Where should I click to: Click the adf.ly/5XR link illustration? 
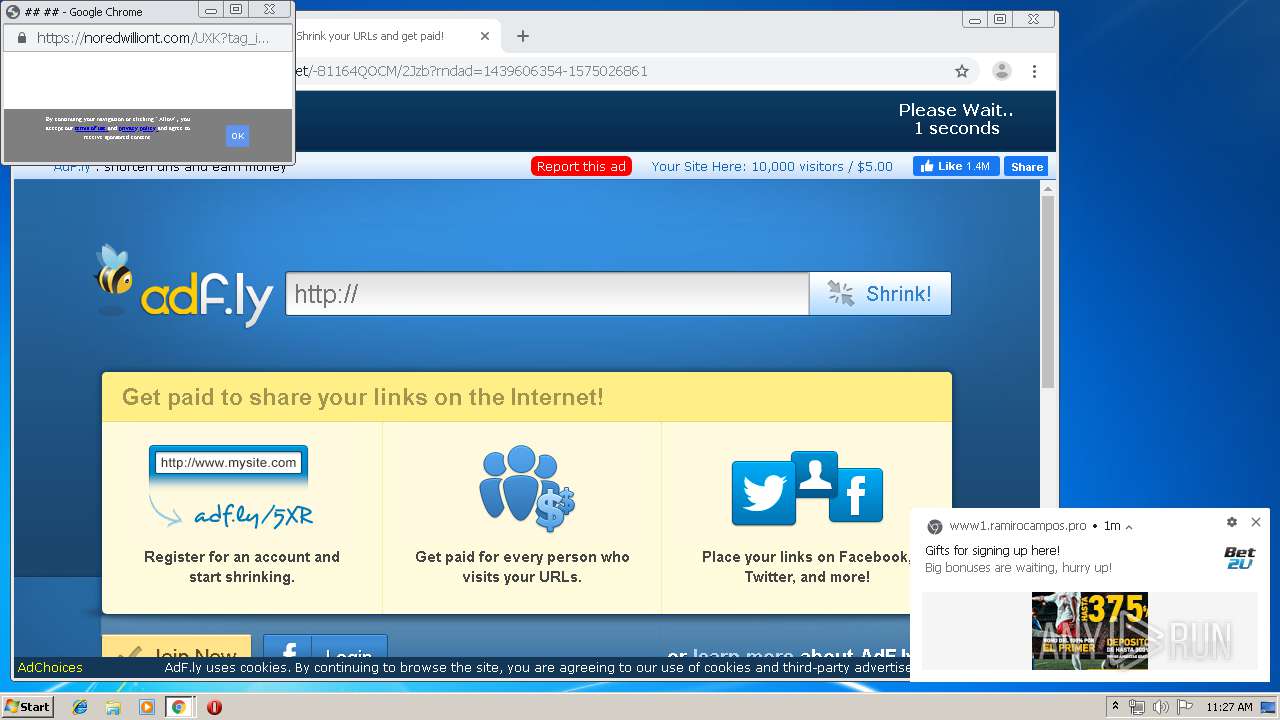click(x=231, y=487)
